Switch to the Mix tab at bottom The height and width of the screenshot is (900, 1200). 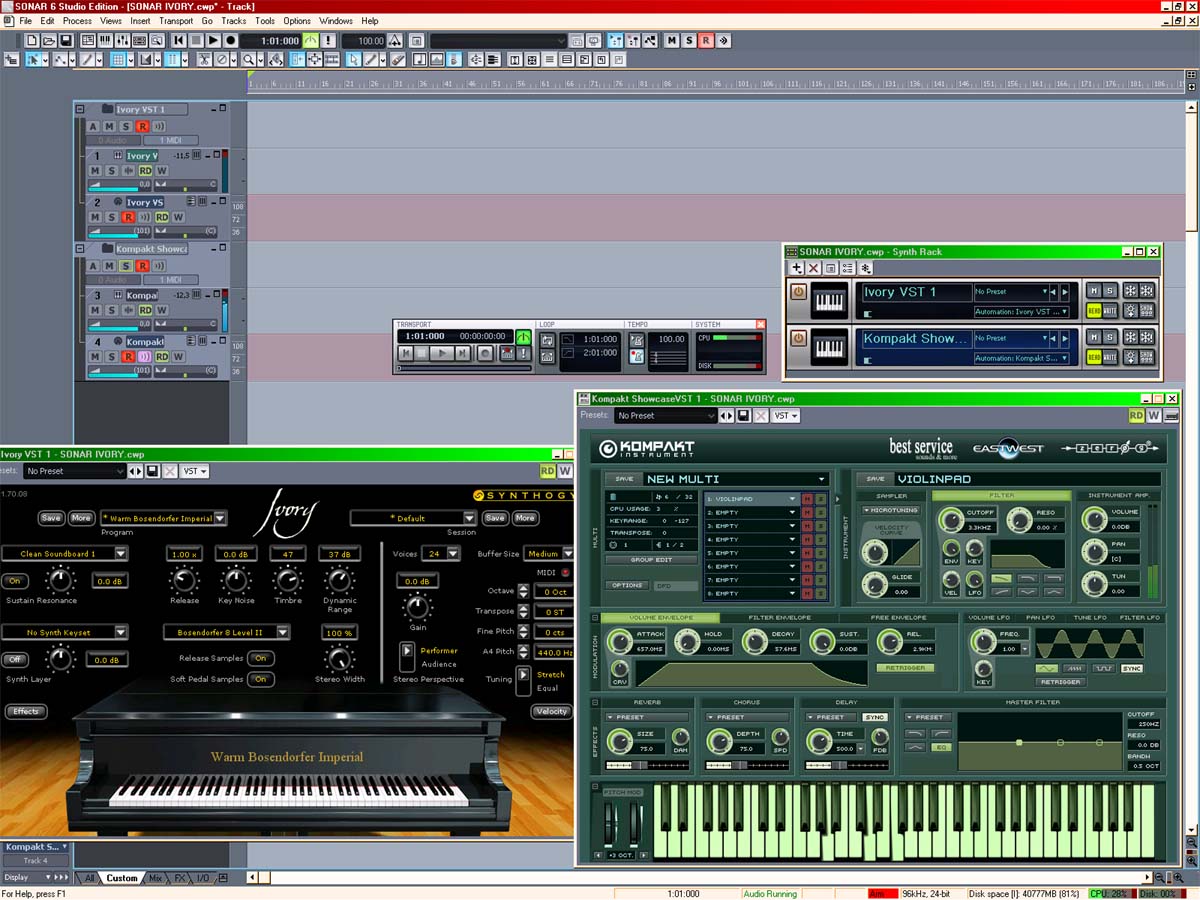coord(155,878)
